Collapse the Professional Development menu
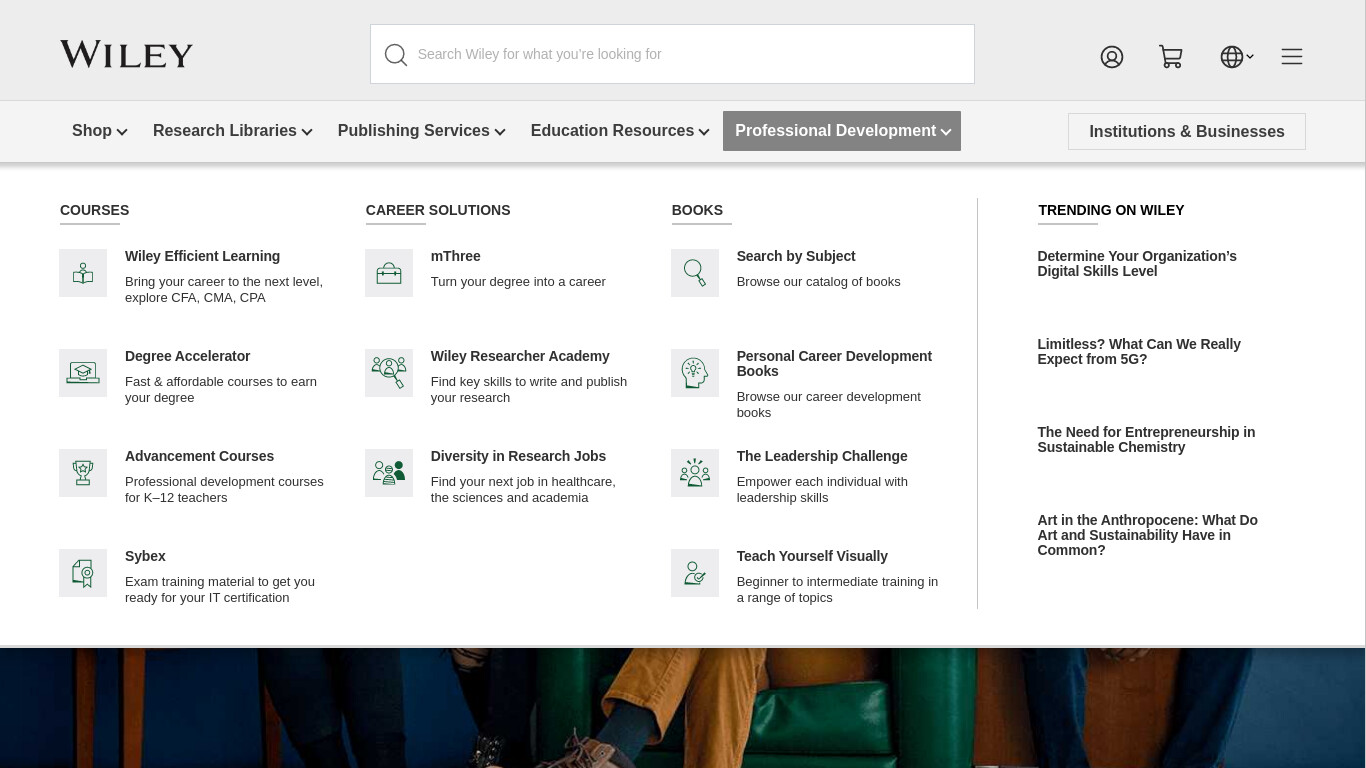 point(842,131)
